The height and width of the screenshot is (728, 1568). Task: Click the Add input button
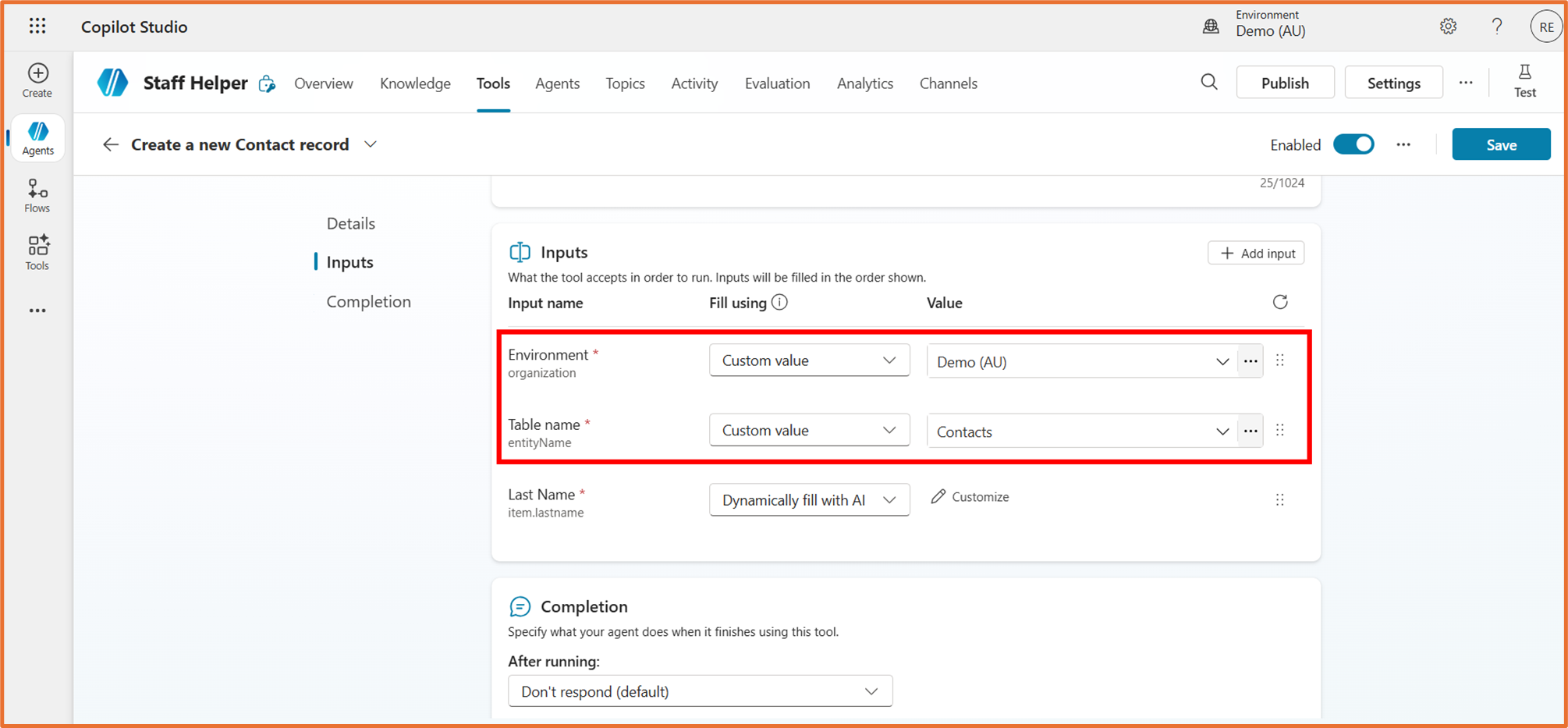point(1256,253)
